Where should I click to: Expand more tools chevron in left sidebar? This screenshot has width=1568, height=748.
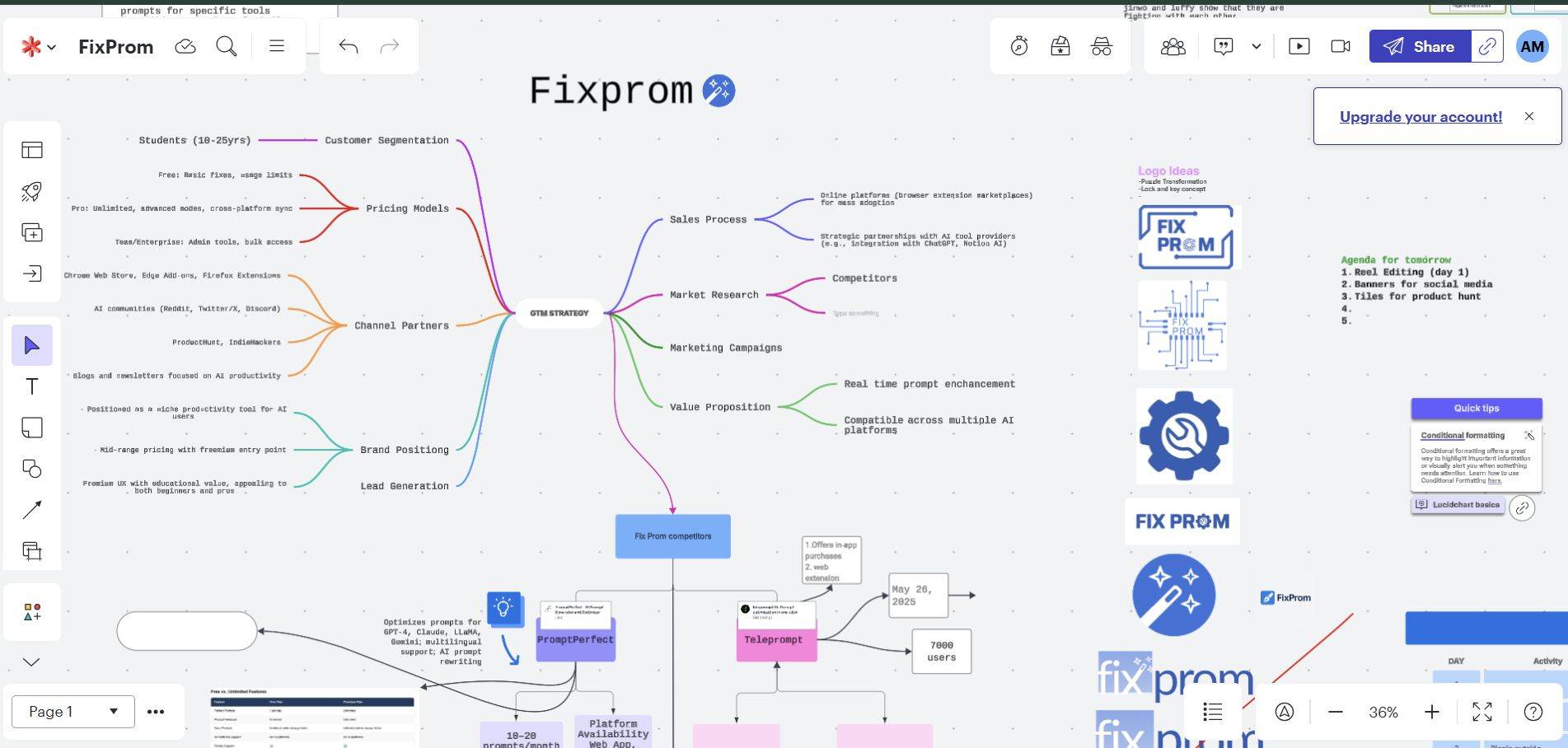pos(31,662)
